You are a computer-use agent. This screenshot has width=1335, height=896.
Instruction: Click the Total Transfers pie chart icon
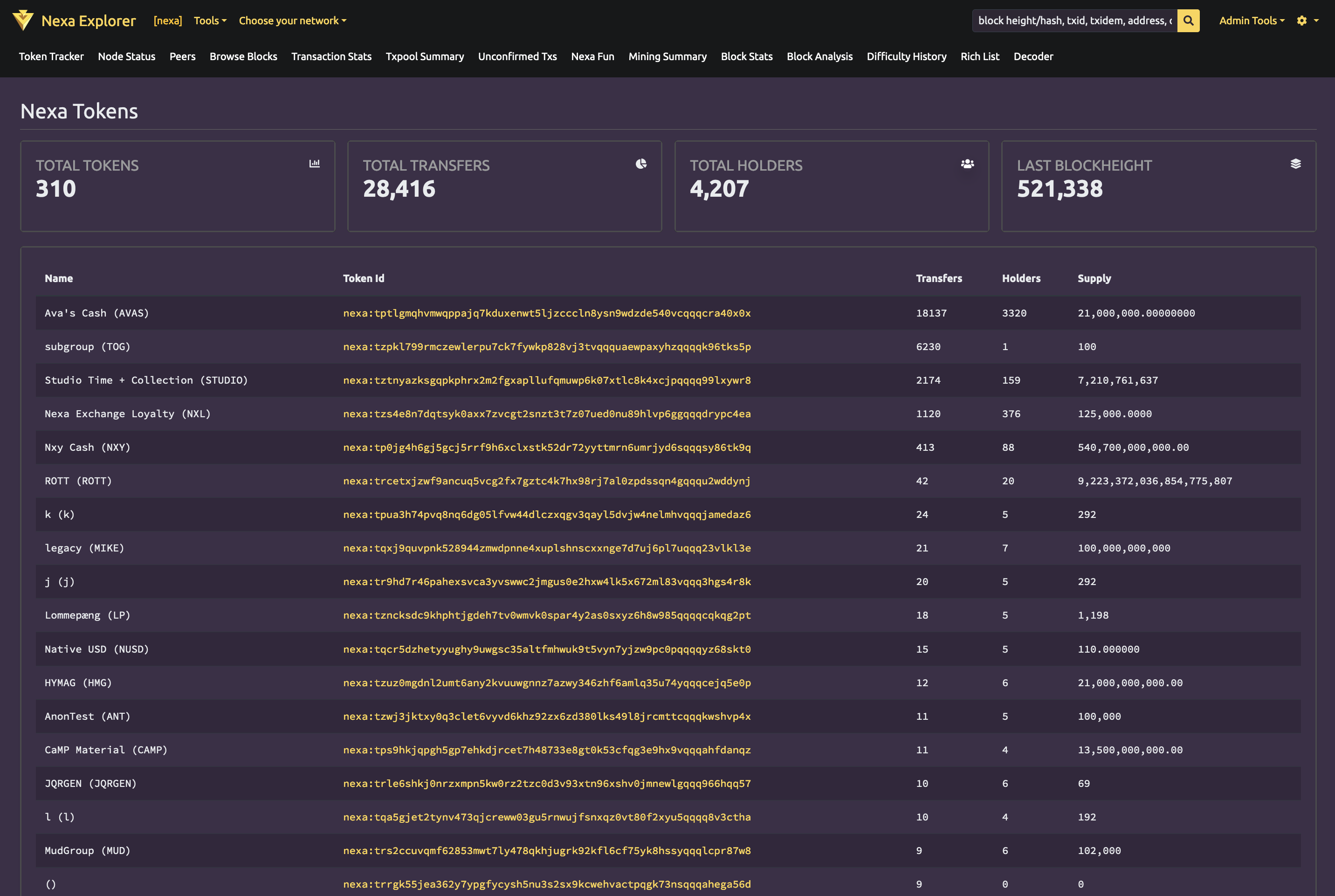coord(641,164)
